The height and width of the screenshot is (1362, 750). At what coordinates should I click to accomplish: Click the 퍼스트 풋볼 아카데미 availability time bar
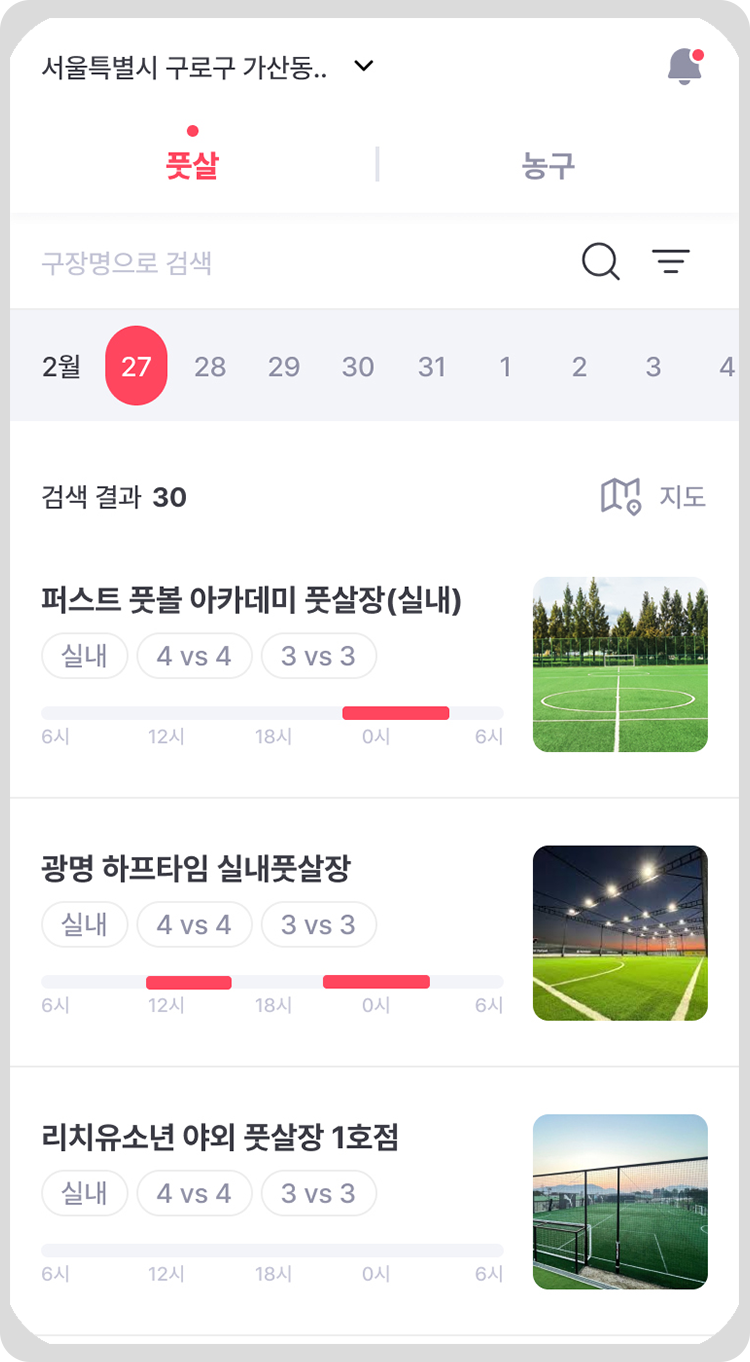click(x=272, y=713)
